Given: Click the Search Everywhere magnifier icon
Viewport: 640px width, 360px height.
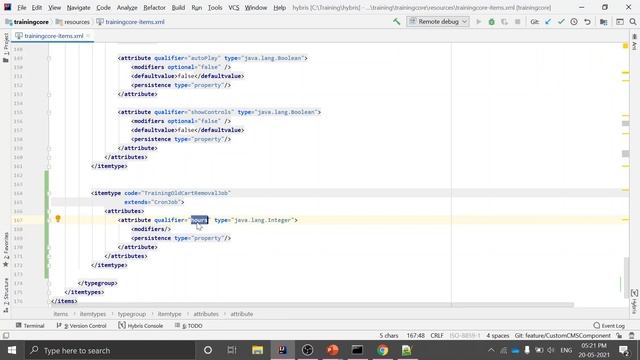Looking at the screenshot, I should [x=633, y=22].
